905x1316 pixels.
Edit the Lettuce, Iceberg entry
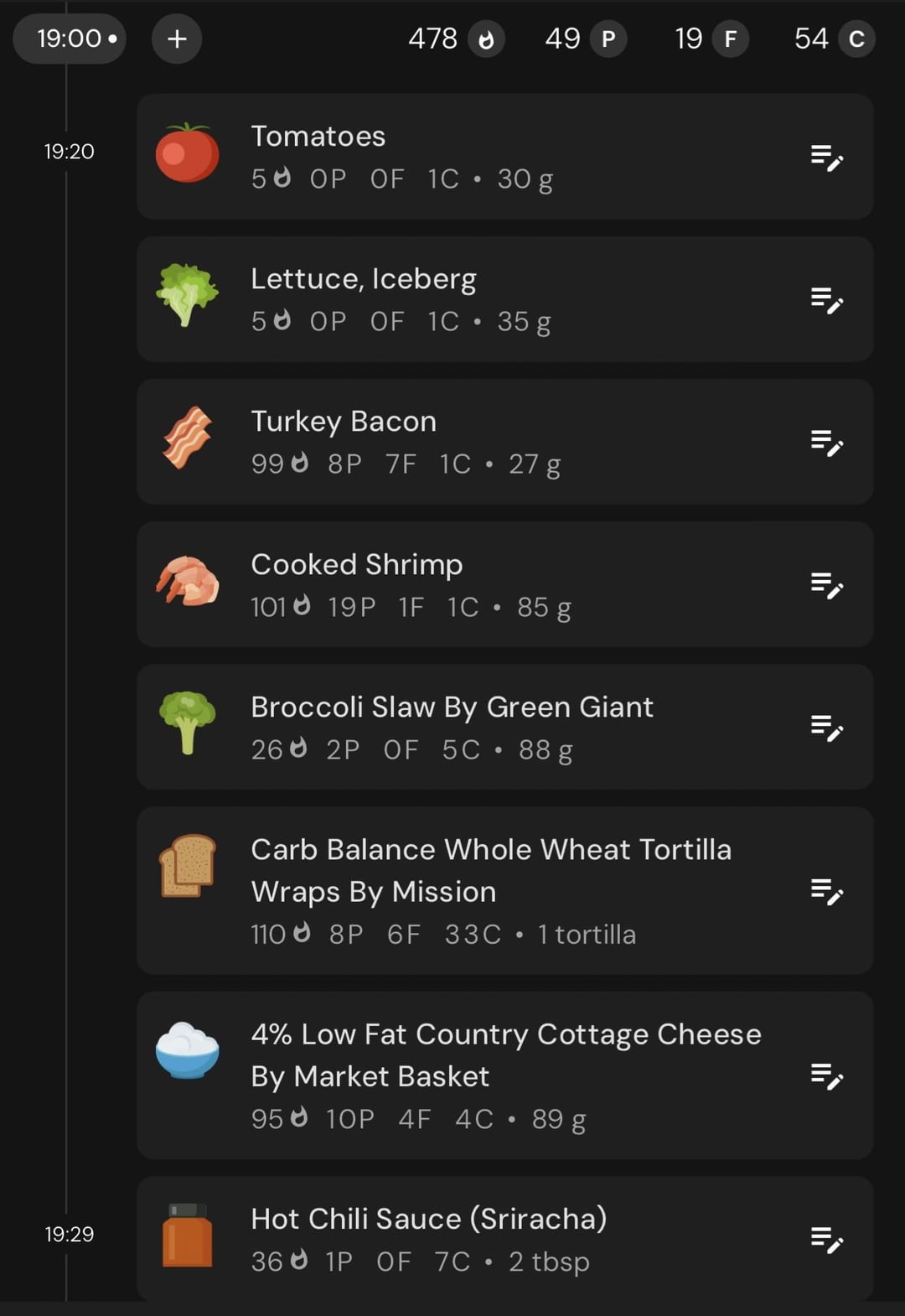[x=826, y=299]
